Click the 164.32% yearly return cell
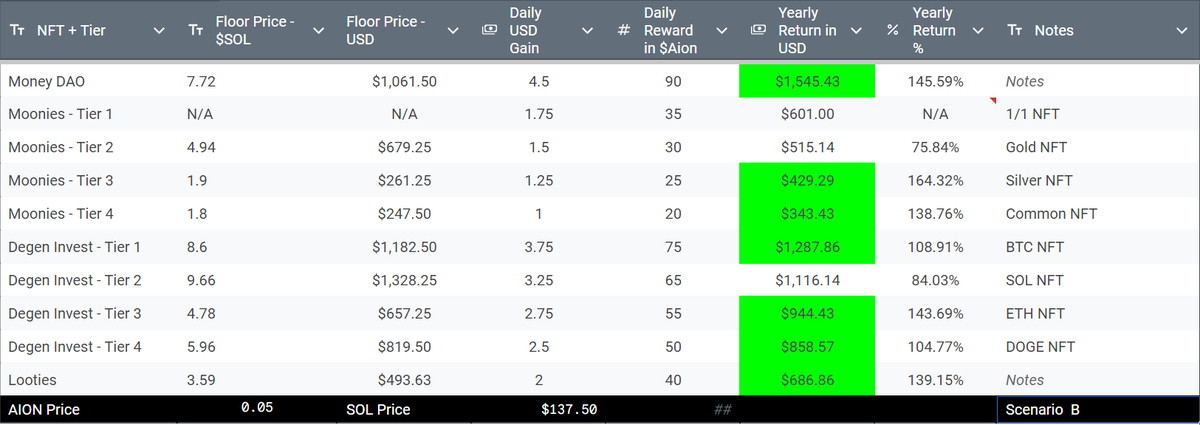 point(936,181)
